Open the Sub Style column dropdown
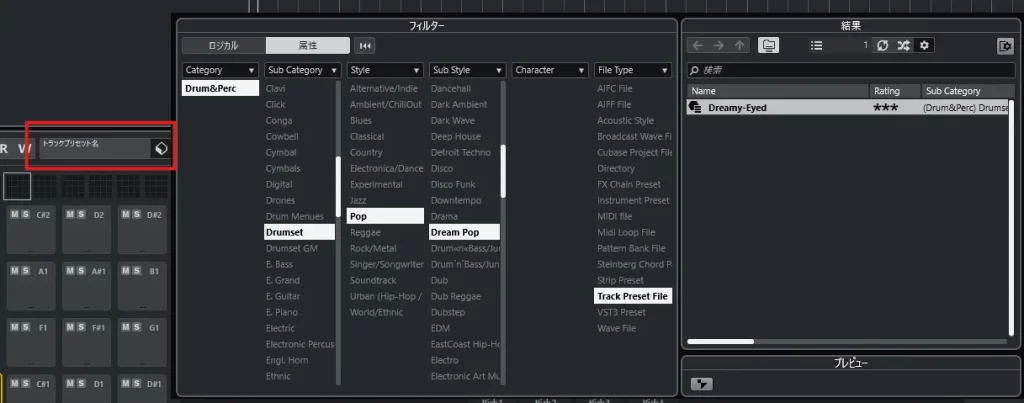1024x403 pixels. pyautogui.click(x=466, y=70)
